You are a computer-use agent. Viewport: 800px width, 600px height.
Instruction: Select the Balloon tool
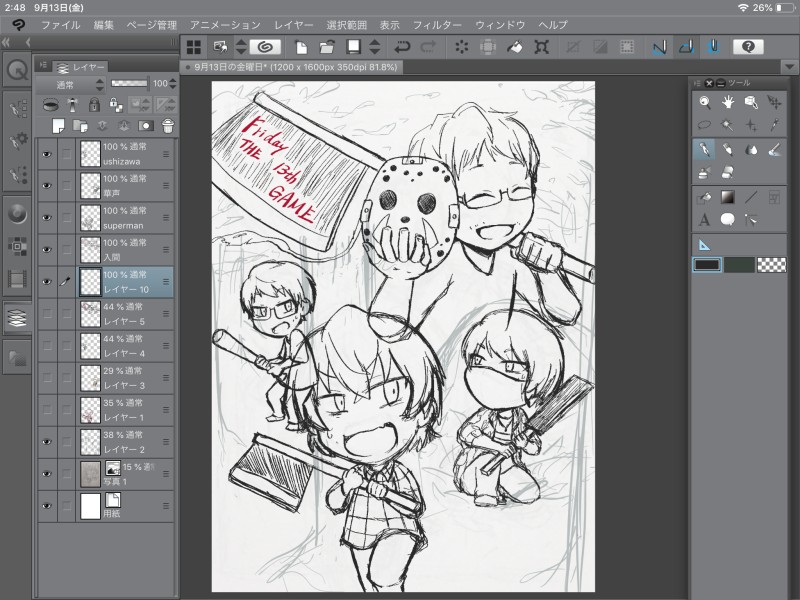click(728, 220)
